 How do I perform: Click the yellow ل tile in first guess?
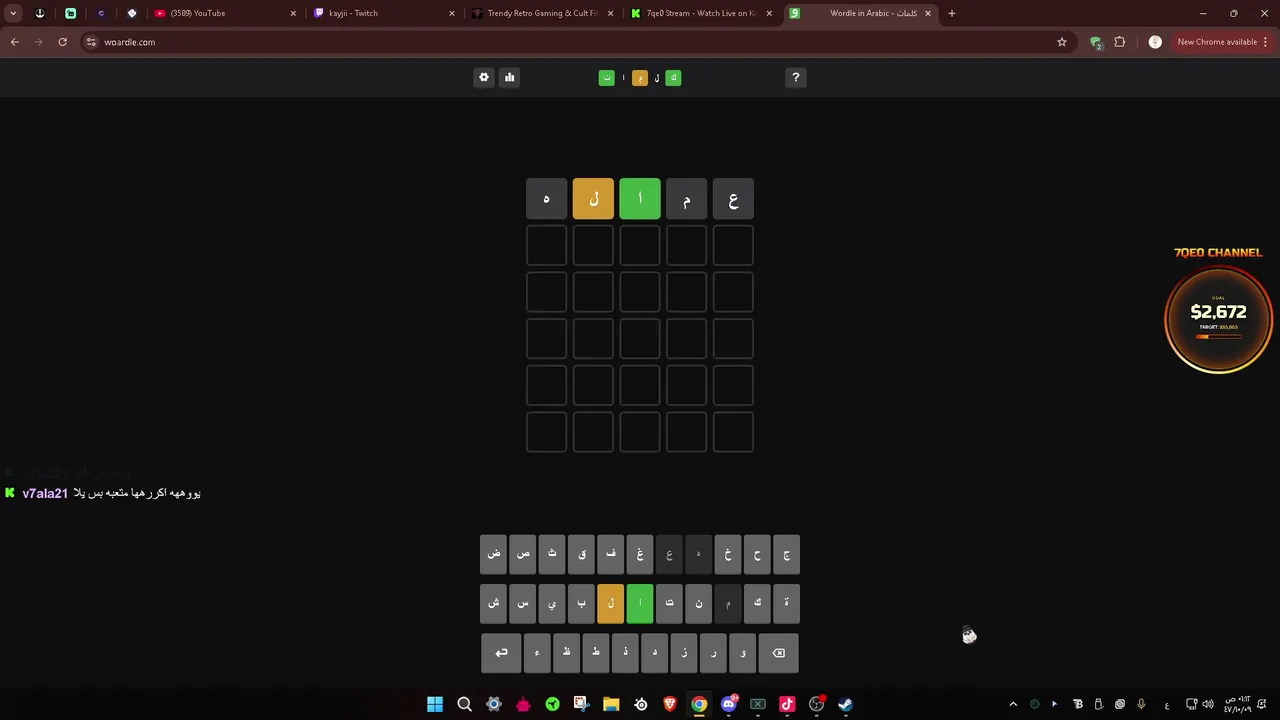[x=593, y=199]
